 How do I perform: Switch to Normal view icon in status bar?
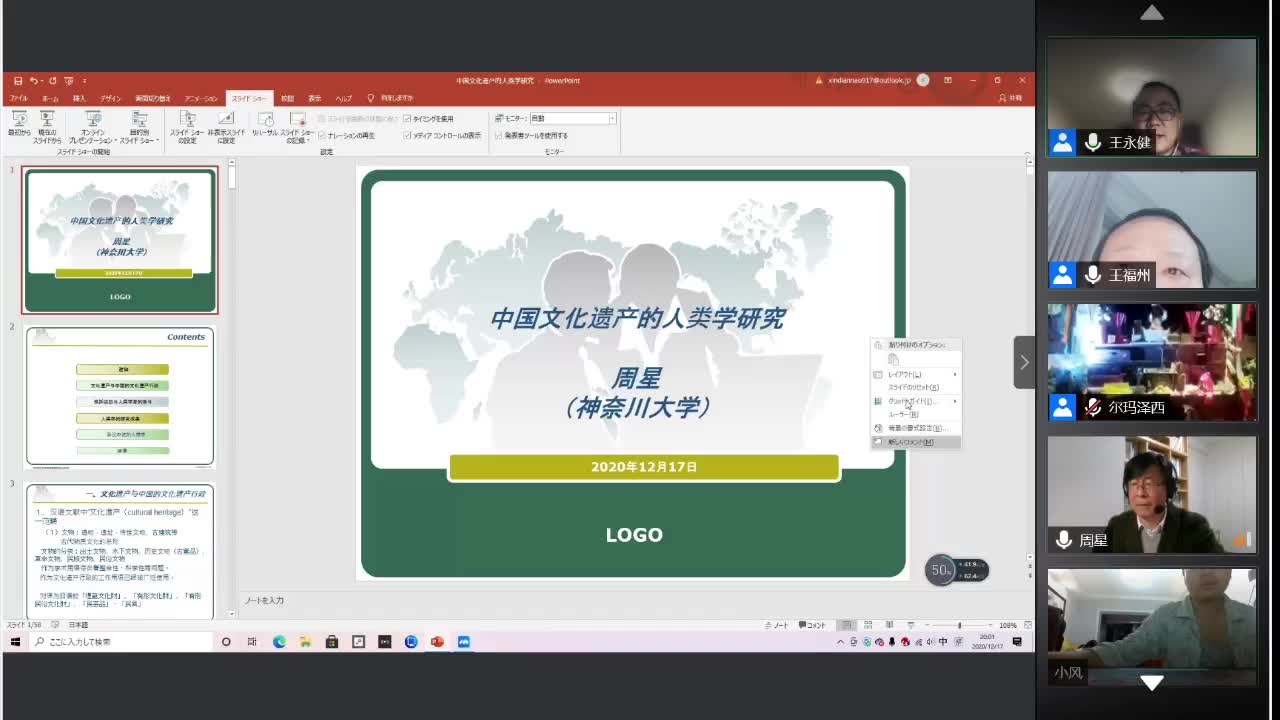847,625
